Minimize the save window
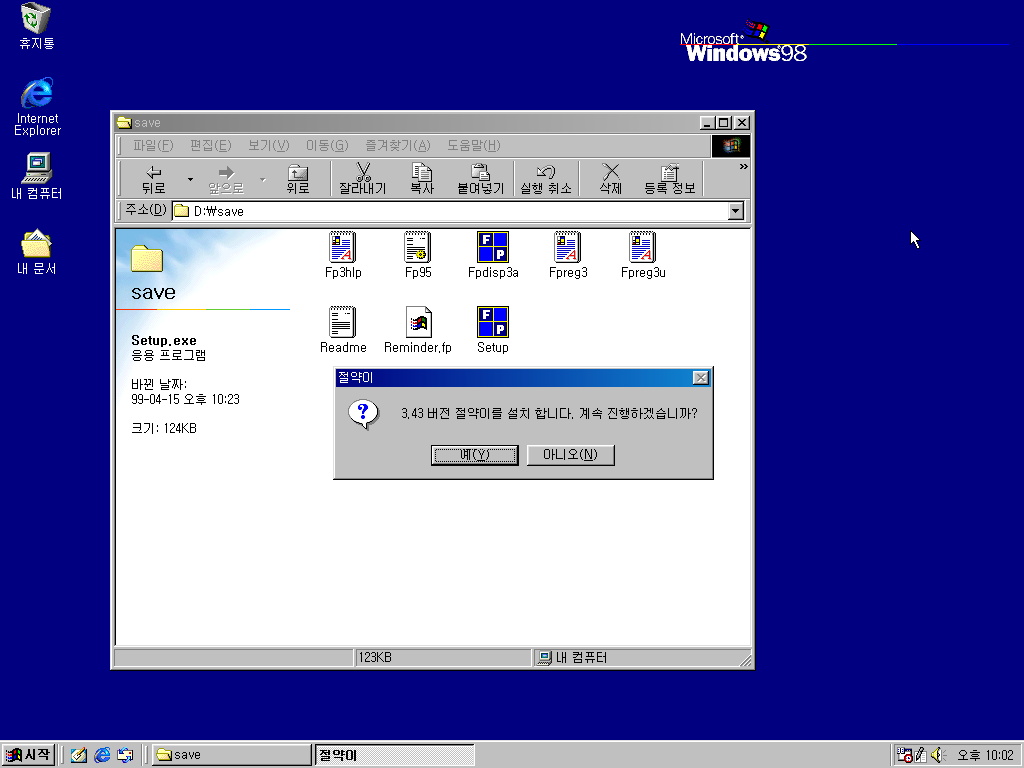This screenshot has height=768, width=1024. pos(707,123)
